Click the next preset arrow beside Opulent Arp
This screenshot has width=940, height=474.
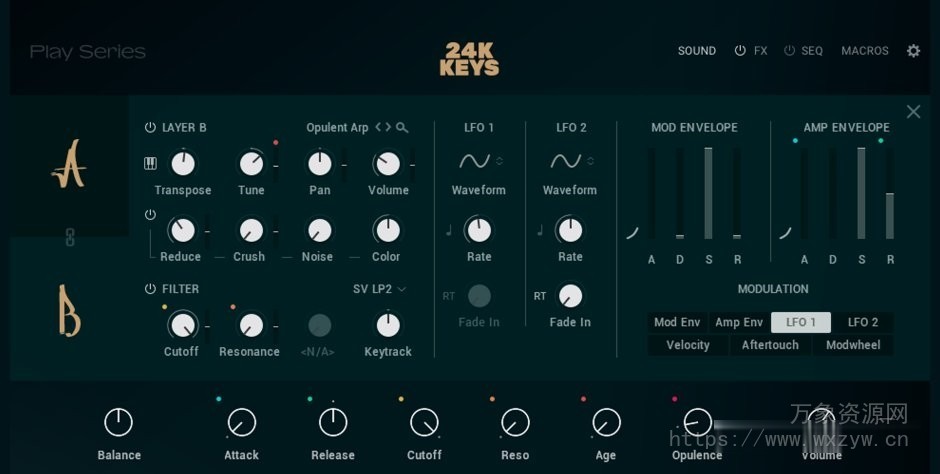[x=389, y=128]
